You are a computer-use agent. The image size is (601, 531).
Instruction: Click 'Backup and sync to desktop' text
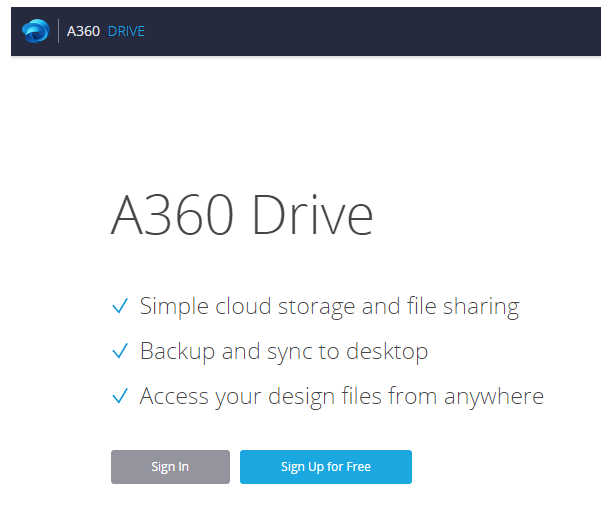tap(284, 352)
